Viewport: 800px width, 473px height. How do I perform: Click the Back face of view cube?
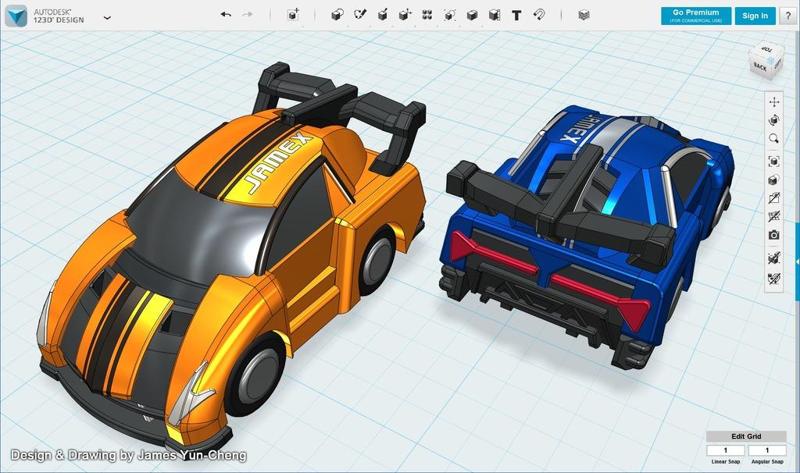tap(760, 67)
